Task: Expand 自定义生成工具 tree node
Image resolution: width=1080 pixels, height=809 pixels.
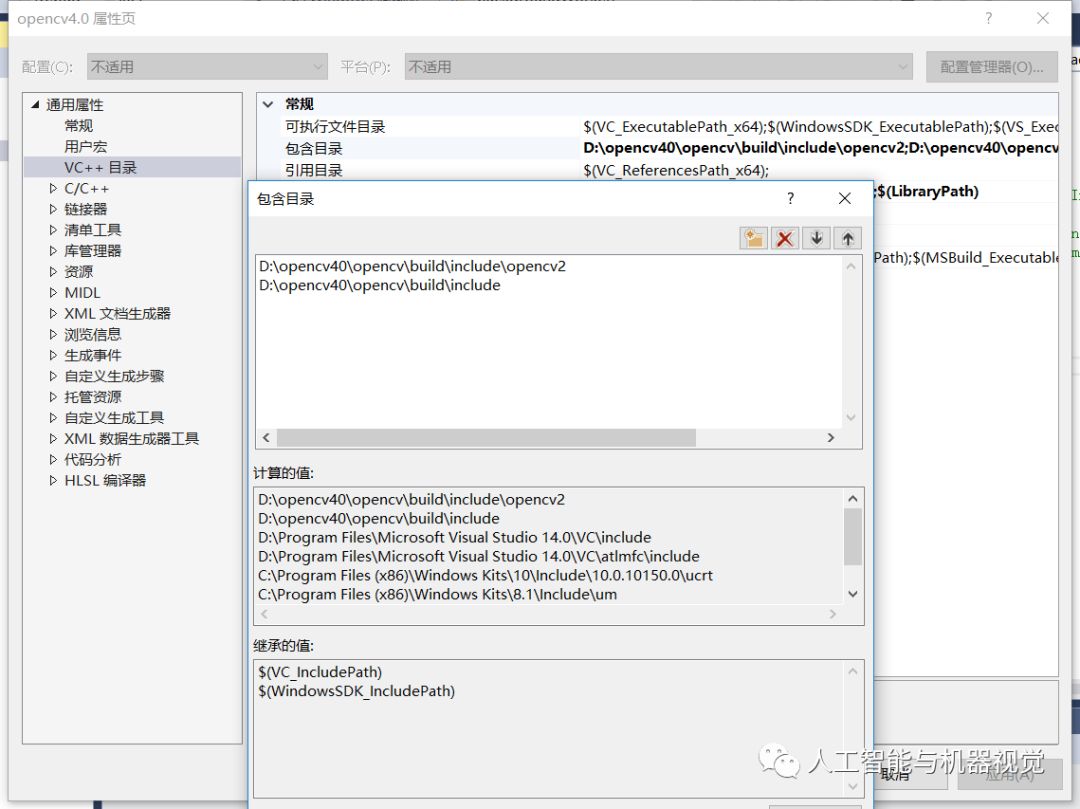Action: pos(53,417)
